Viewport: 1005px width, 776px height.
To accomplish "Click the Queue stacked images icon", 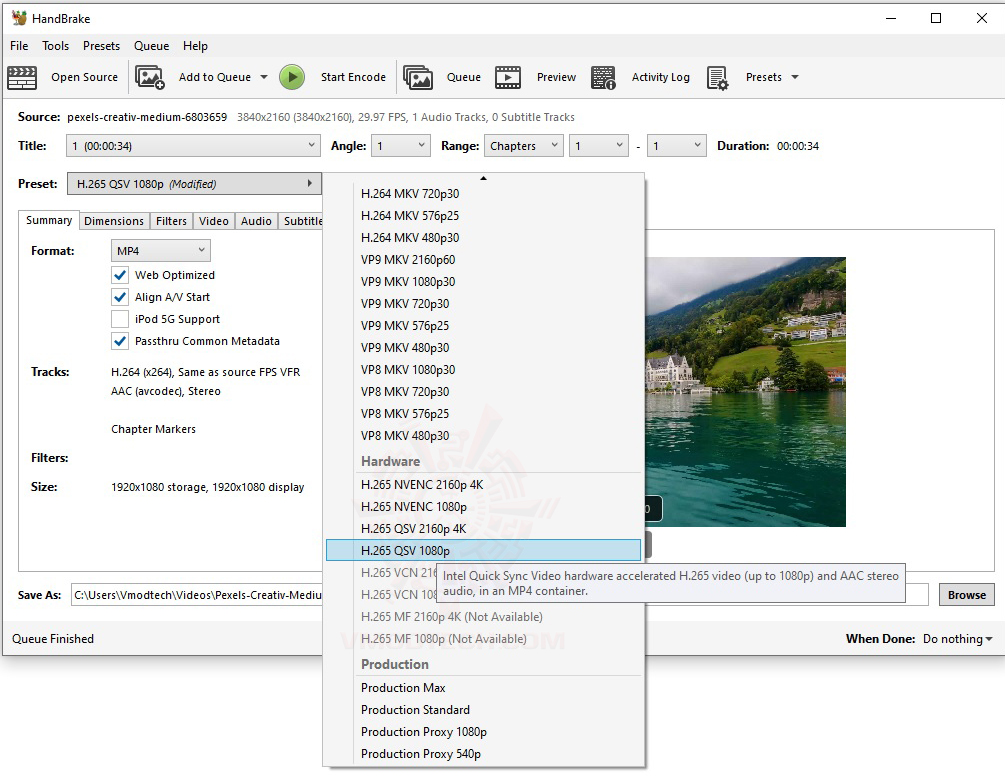I will point(418,78).
